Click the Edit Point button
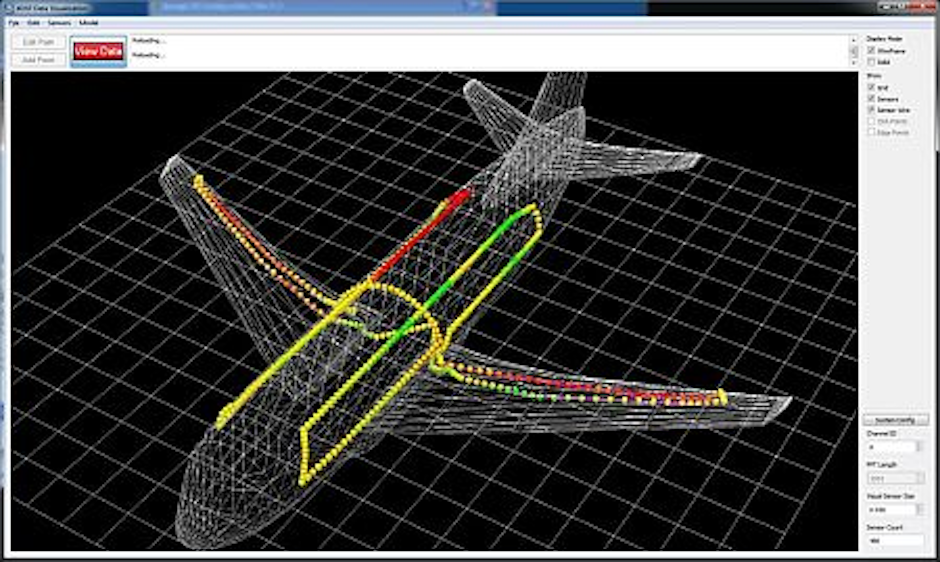940x562 pixels. click(x=38, y=42)
